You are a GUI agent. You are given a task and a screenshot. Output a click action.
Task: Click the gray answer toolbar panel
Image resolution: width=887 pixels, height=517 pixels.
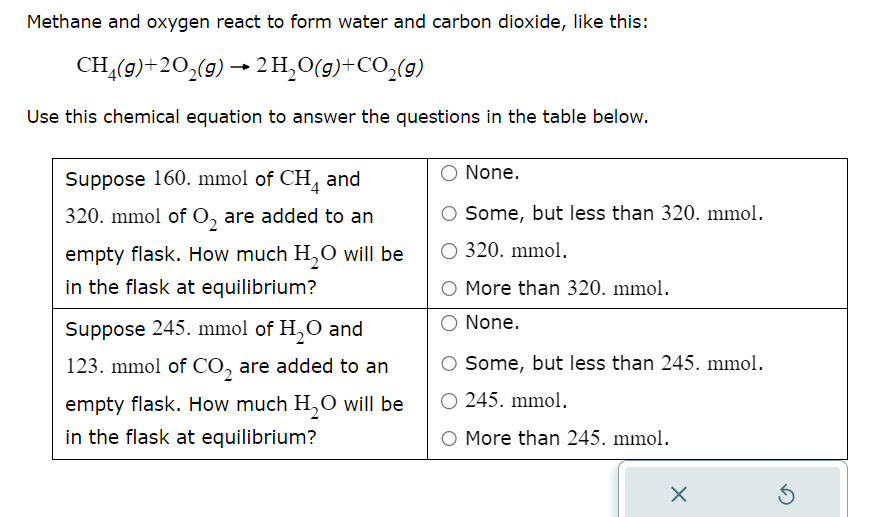click(x=733, y=492)
